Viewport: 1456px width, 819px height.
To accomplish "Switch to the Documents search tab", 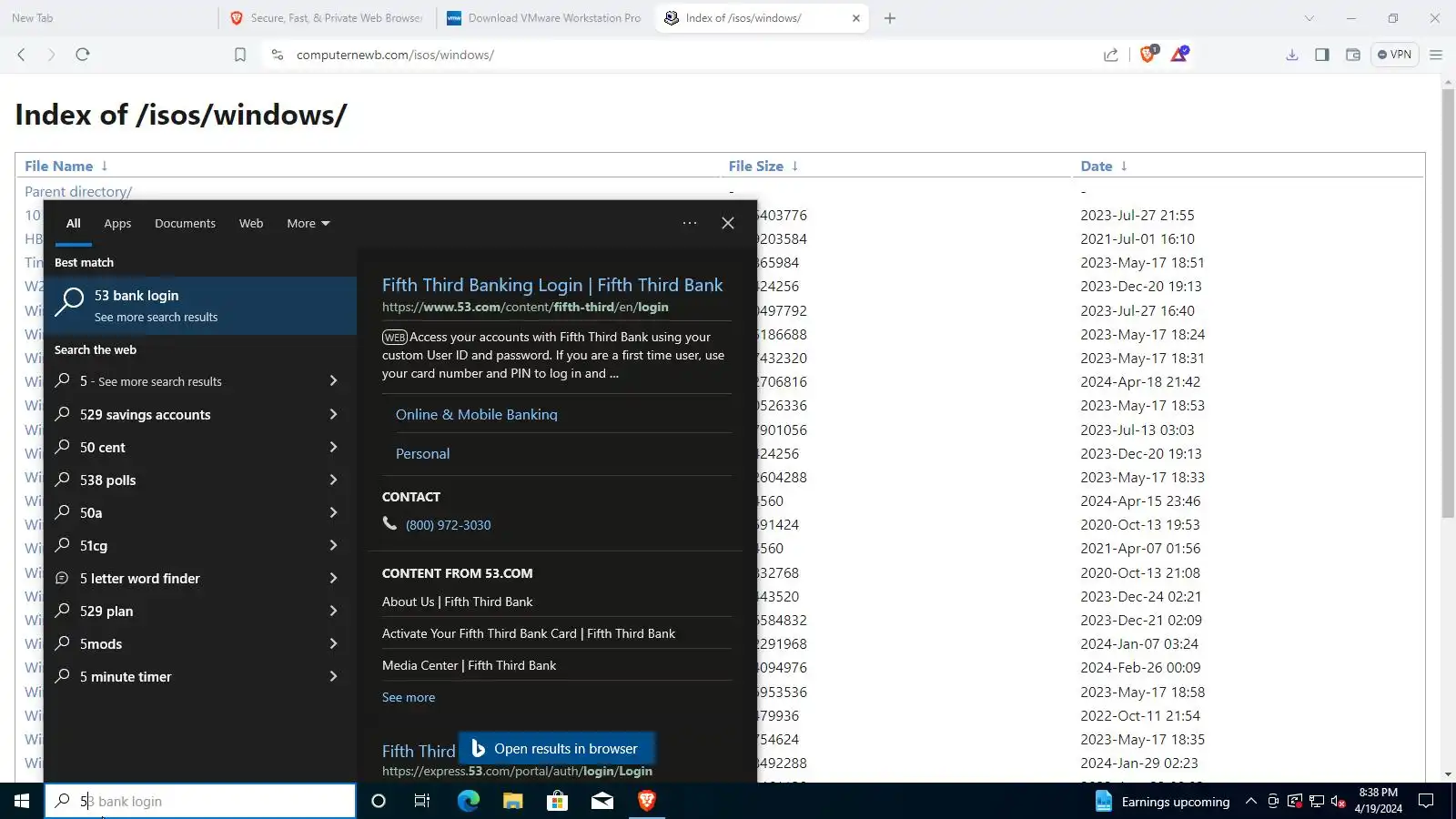I will coord(185,223).
